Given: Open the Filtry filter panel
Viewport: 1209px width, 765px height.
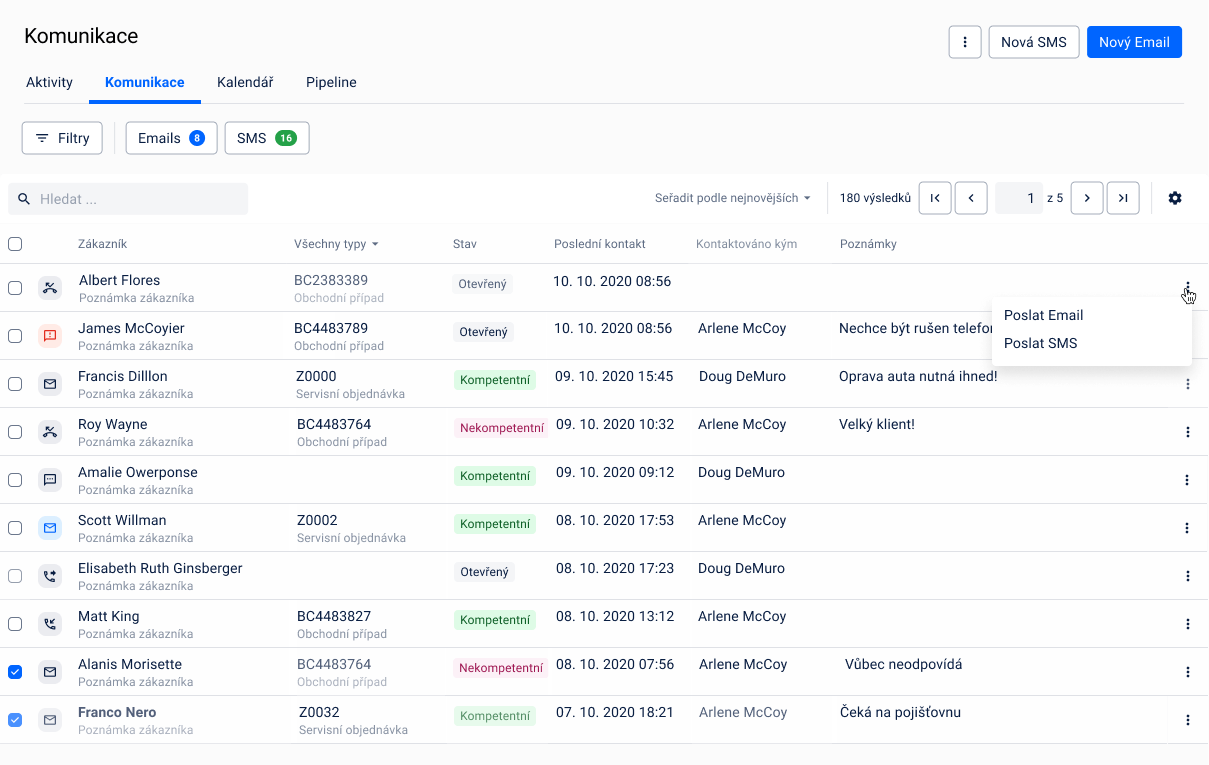Looking at the screenshot, I should [62, 138].
